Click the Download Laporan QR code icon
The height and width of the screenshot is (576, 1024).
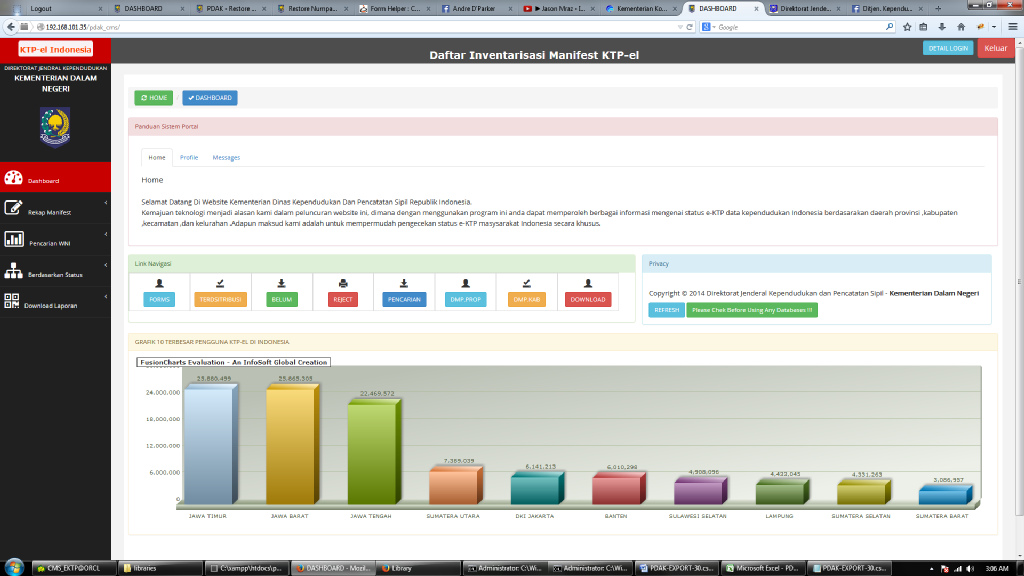tap(13, 302)
